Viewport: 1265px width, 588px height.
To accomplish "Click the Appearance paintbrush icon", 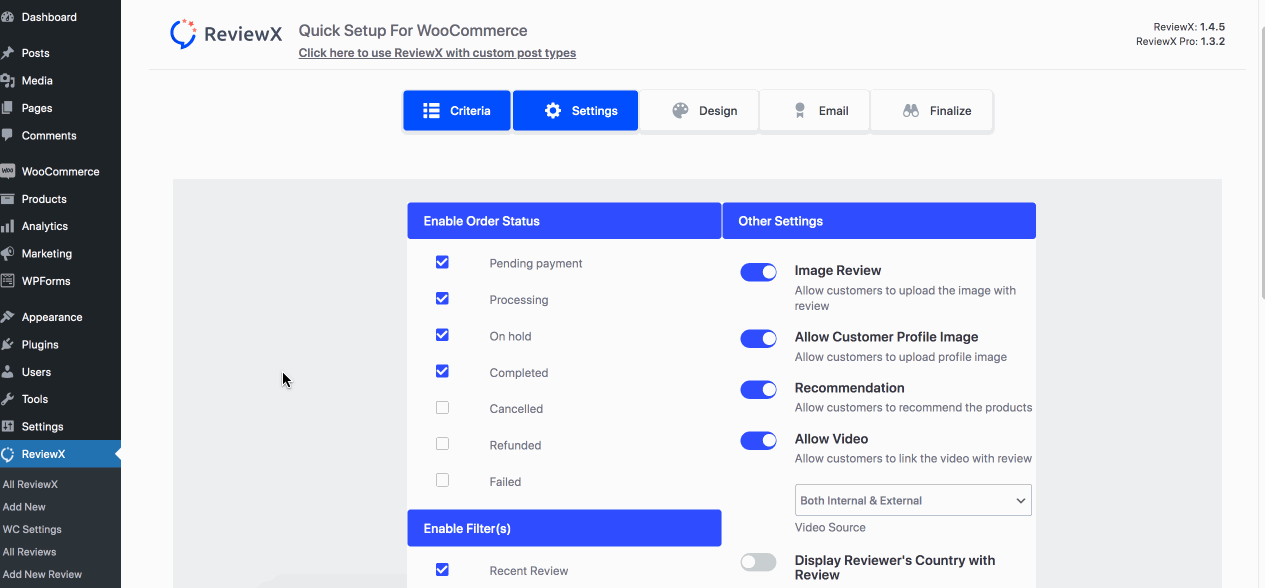I will pyautogui.click(x=7, y=317).
